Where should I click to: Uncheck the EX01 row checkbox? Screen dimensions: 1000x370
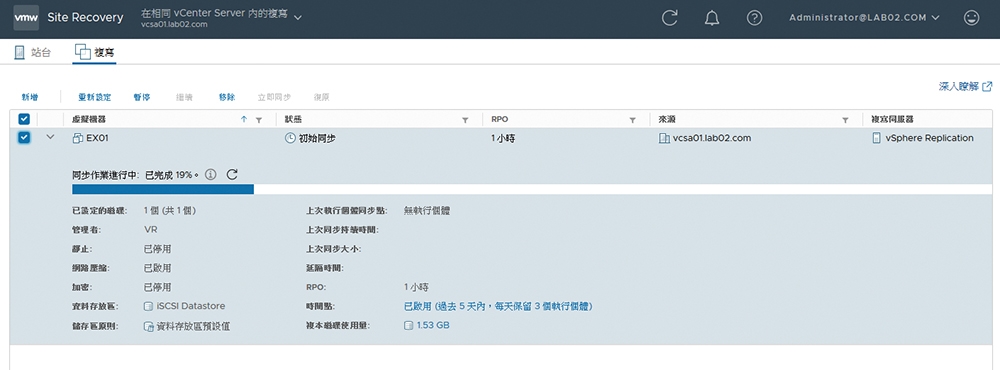point(24,138)
